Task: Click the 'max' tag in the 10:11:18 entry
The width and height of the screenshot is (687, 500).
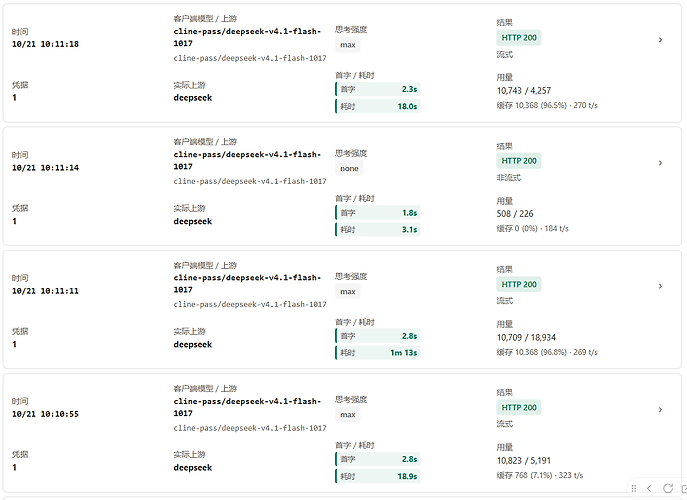Action: [x=348, y=45]
